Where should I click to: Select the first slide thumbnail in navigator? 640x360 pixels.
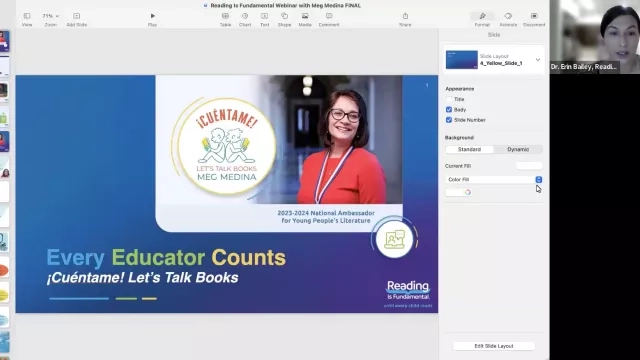click(x=4, y=41)
